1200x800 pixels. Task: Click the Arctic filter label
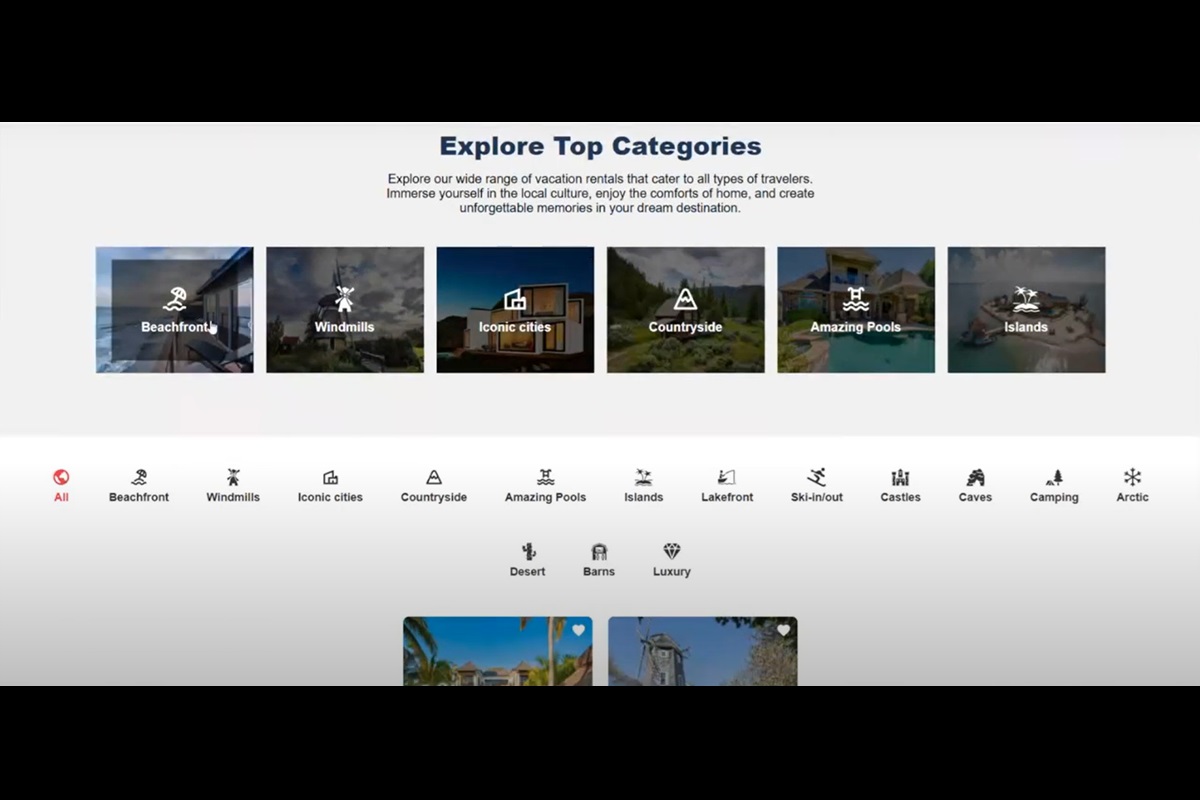point(1132,497)
